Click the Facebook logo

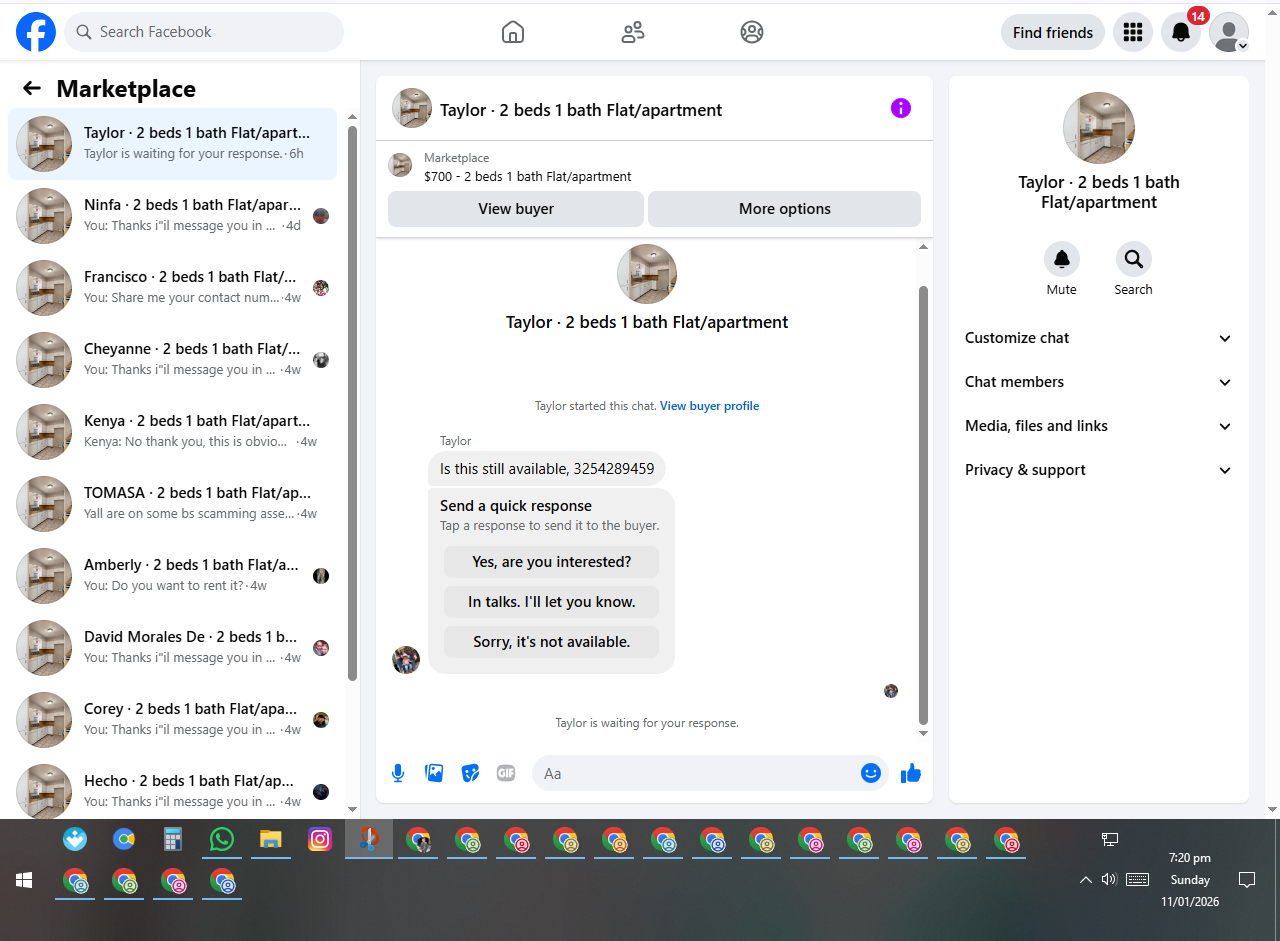36,32
